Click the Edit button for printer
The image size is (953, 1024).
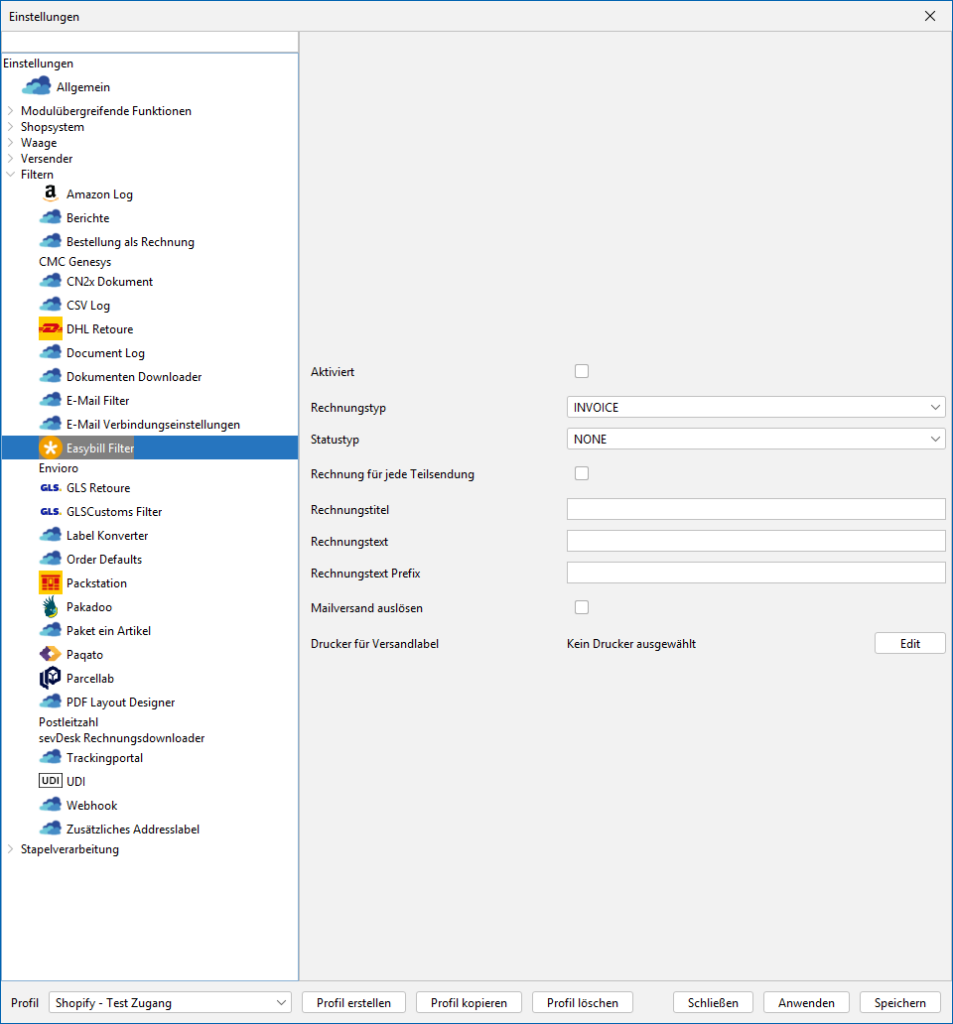(x=909, y=644)
